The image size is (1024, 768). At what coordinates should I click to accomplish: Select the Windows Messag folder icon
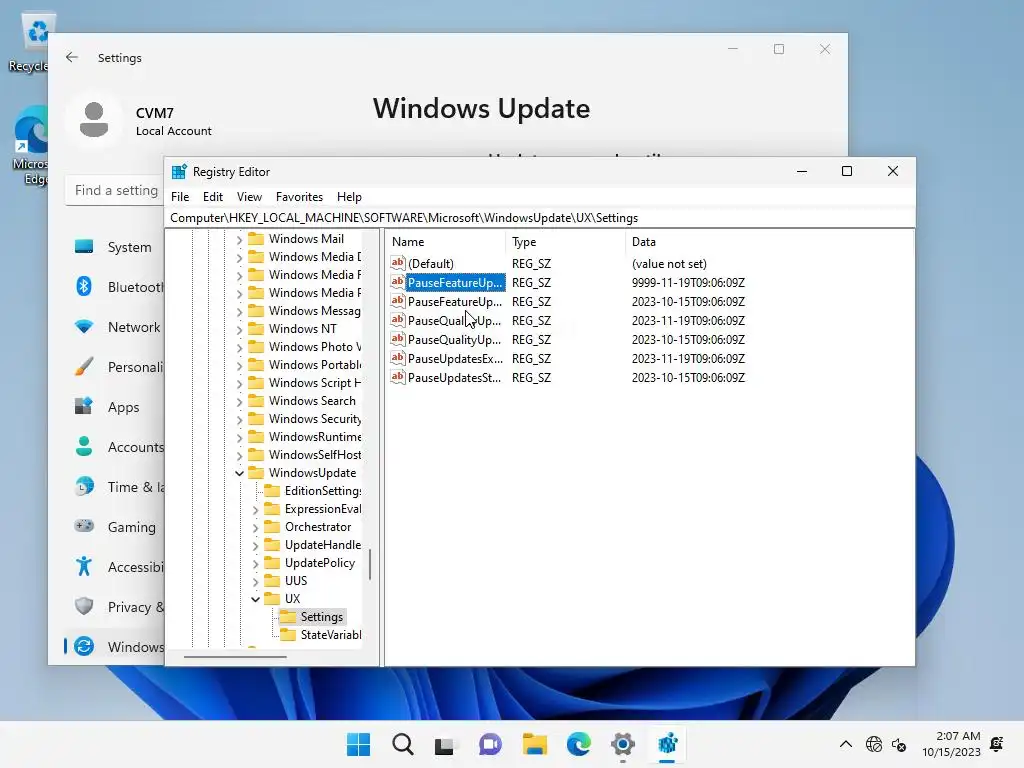(x=256, y=311)
